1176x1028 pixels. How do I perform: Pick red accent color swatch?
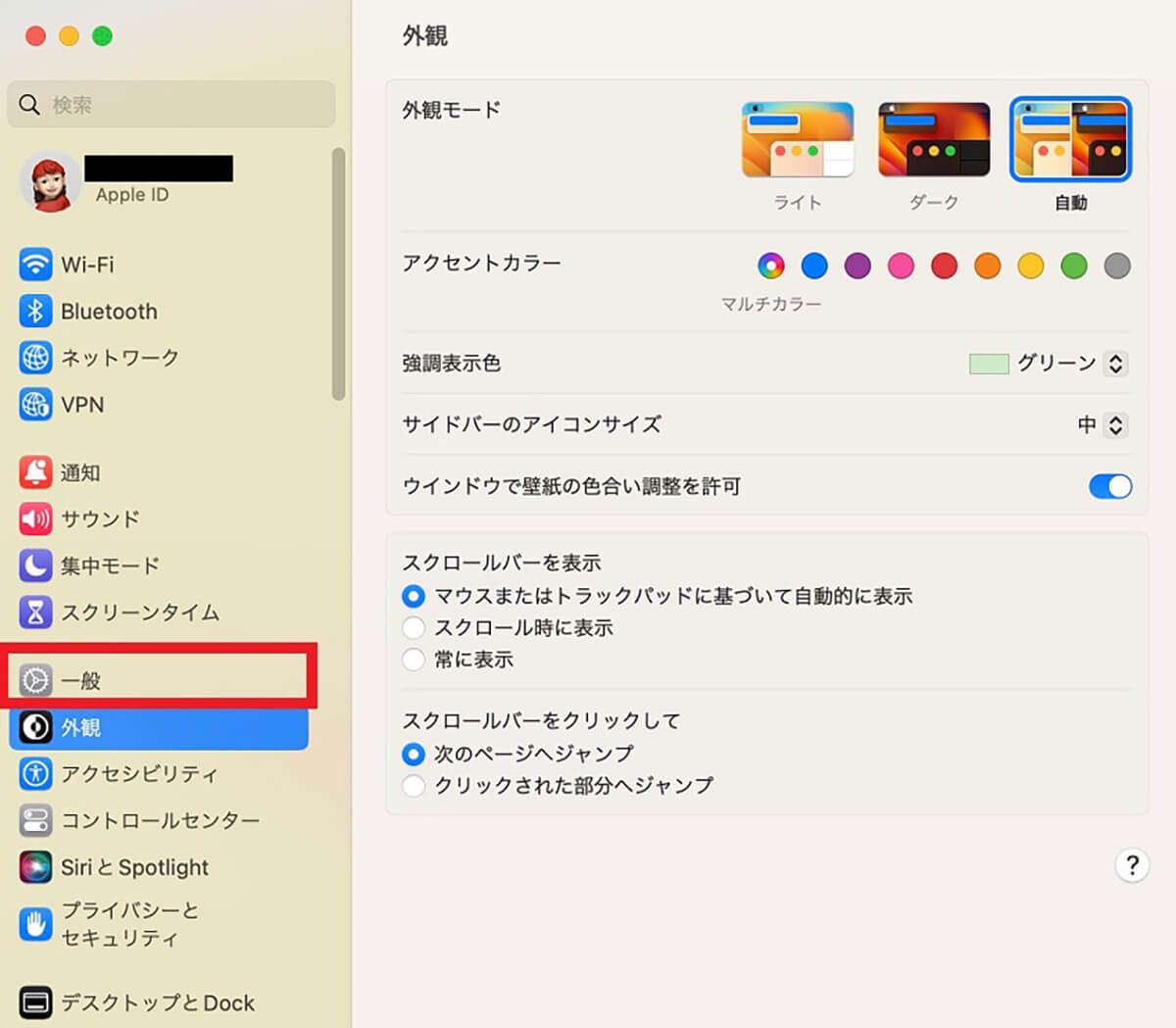coord(944,266)
